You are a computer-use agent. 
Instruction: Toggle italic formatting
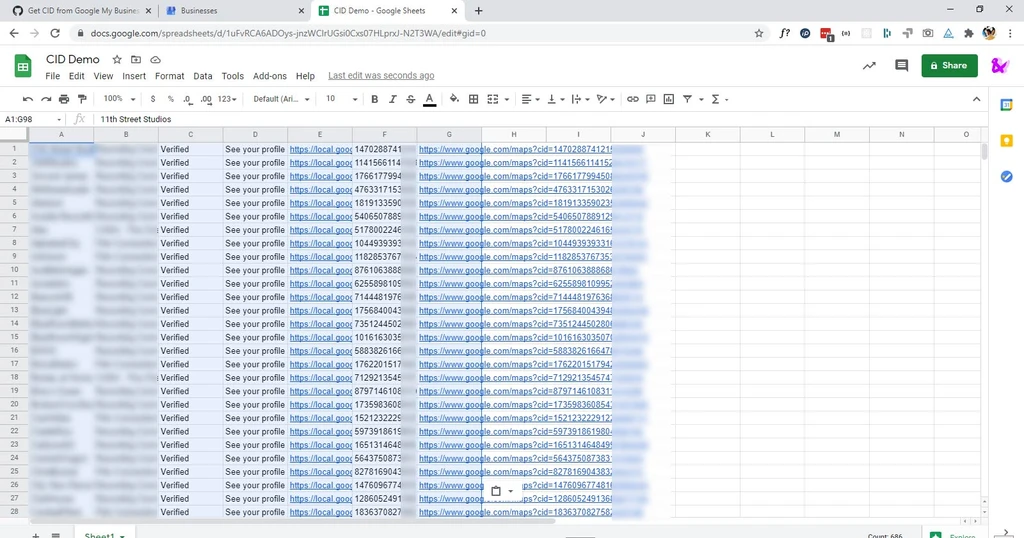pyautogui.click(x=392, y=99)
